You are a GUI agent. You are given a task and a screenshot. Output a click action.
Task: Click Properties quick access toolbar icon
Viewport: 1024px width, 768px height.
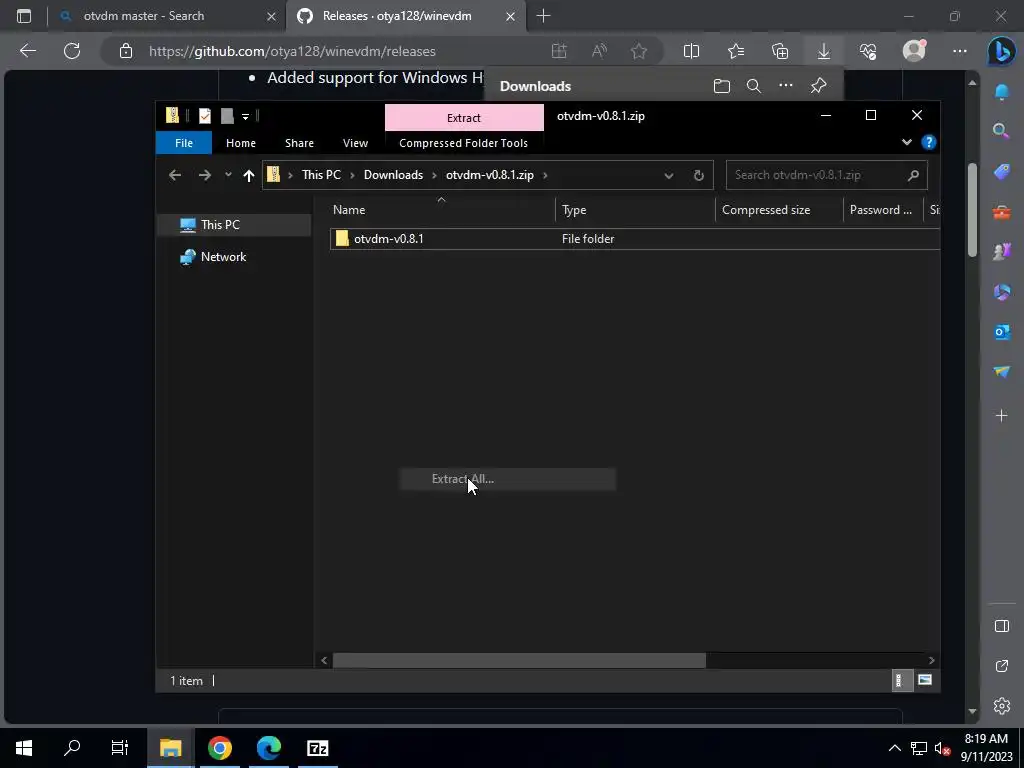pyautogui.click(x=204, y=116)
